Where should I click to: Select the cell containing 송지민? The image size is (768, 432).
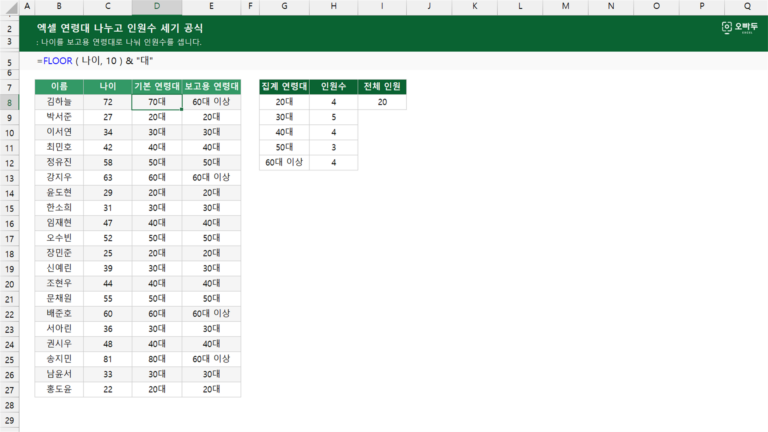59,359
